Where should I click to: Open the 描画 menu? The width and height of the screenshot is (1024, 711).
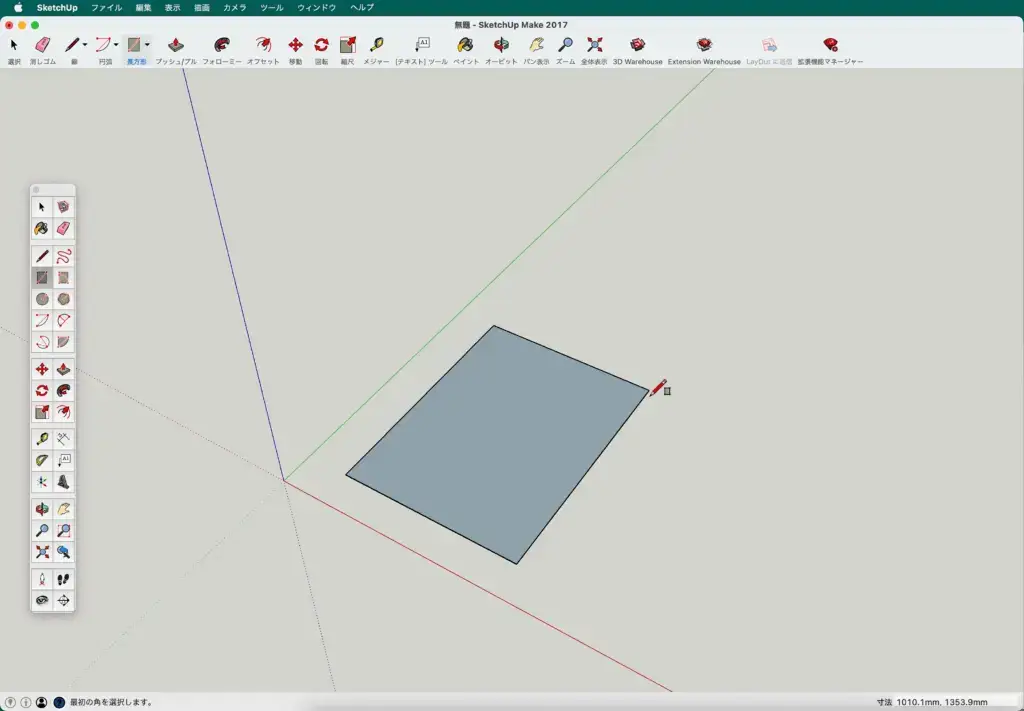[x=202, y=8]
